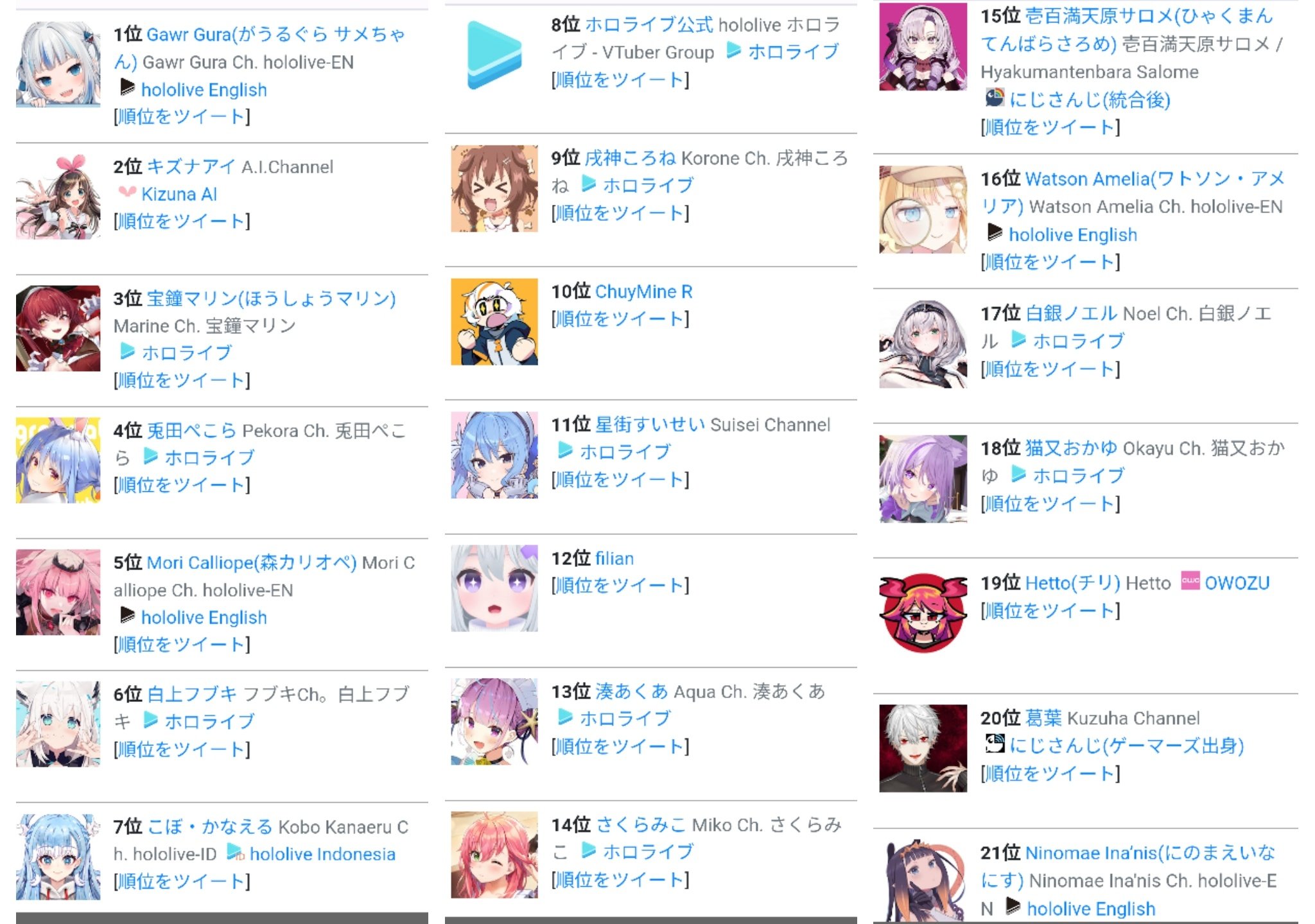This screenshot has width=1315, height=924.
Task: Open the ホロライブ group link under 湊あくあ
Action: point(625,718)
